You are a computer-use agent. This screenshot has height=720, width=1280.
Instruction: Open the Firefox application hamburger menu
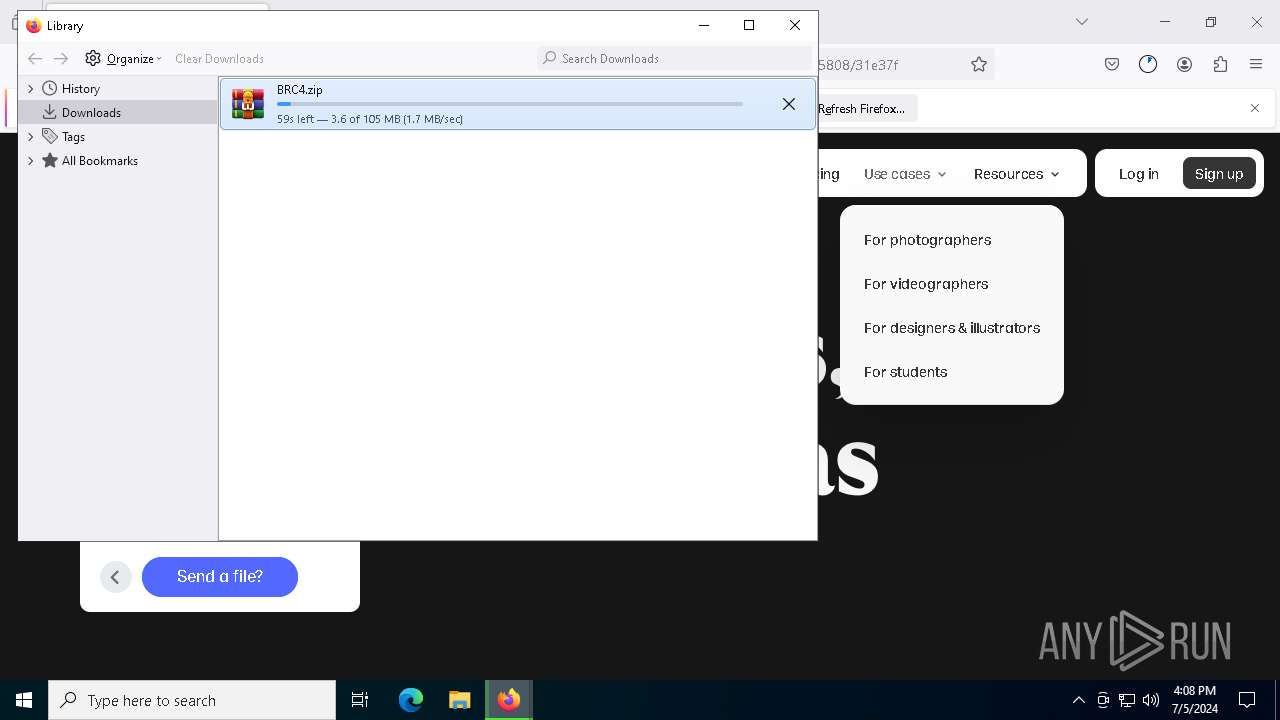click(x=1256, y=65)
